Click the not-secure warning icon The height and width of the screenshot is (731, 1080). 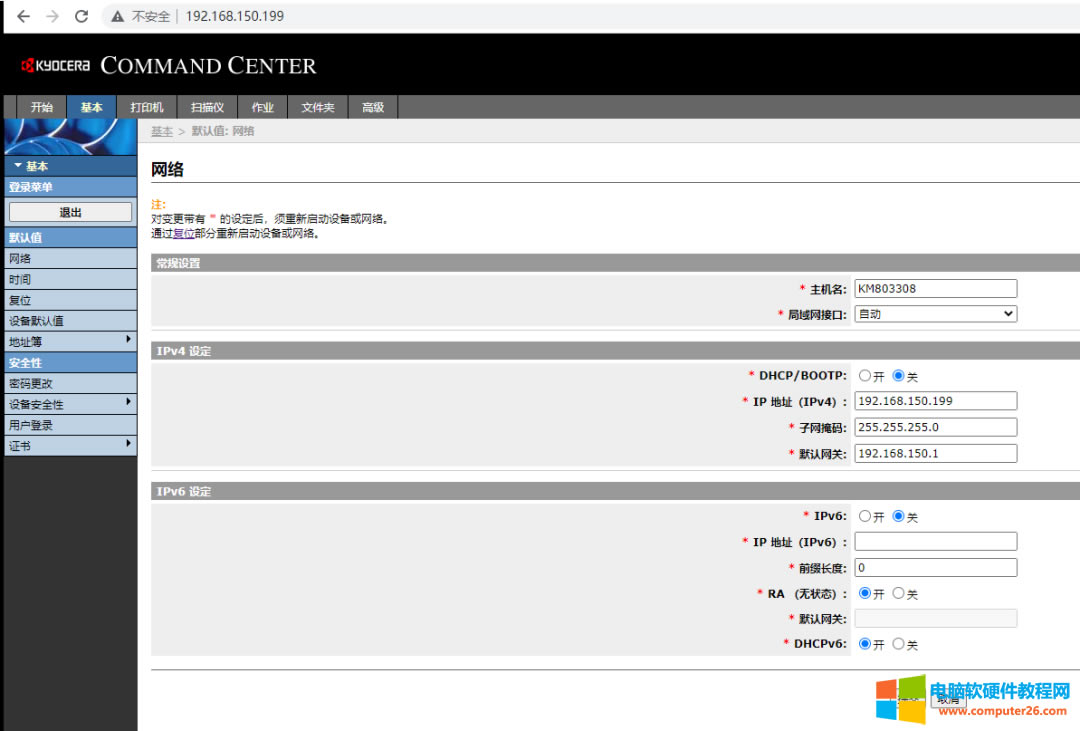[118, 16]
